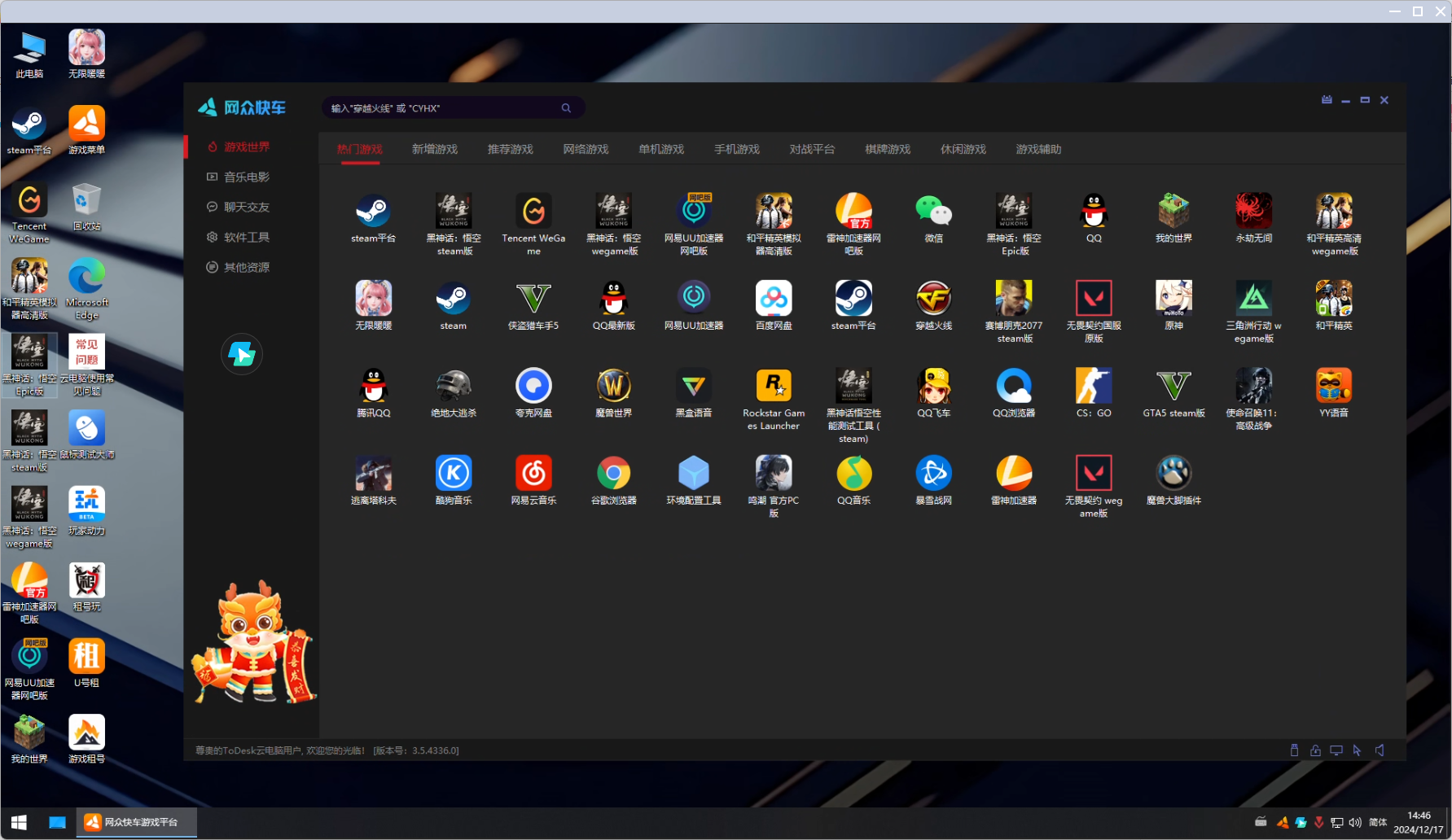Click the game search input field
Screen dimensions: 1452x840
click(454, 108)
